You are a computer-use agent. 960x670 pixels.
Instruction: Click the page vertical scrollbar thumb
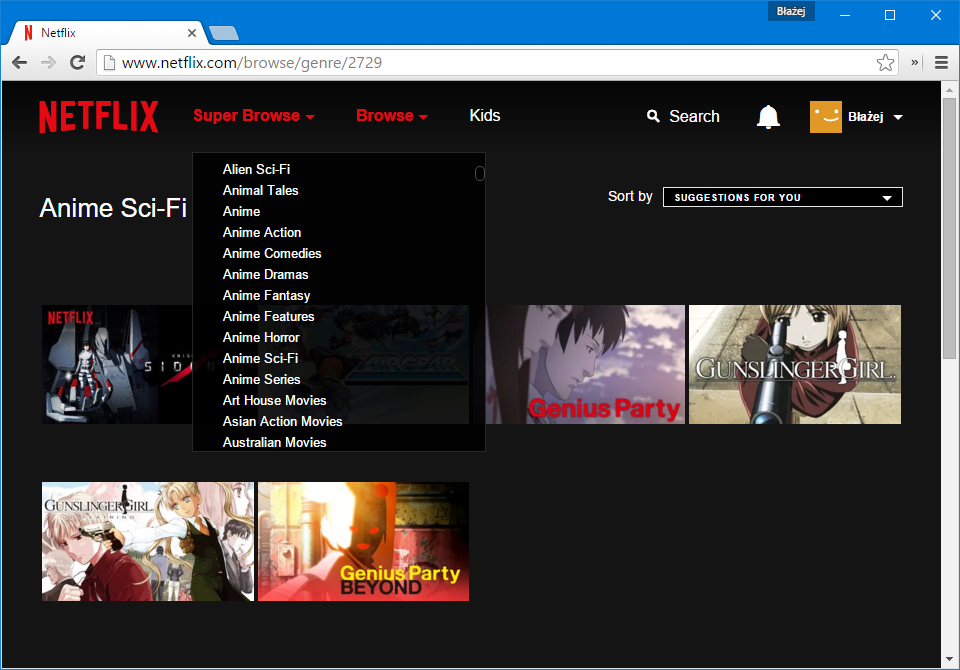pyautogui.click(x=949, y=228)
